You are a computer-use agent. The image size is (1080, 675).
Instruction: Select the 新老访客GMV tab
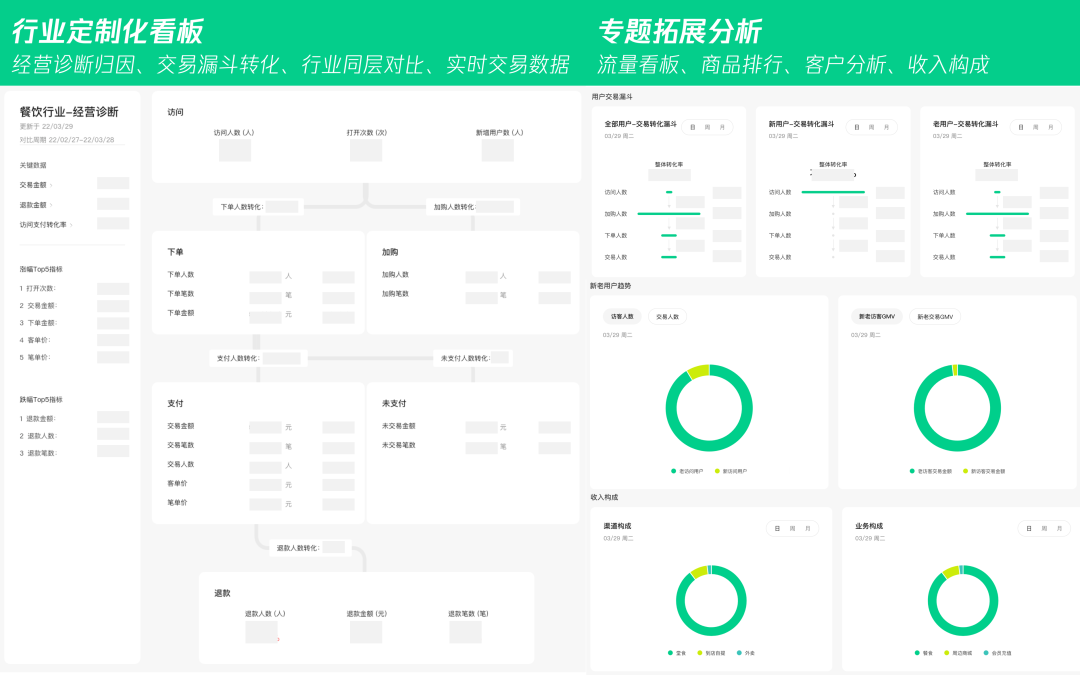tap(877, 317)
